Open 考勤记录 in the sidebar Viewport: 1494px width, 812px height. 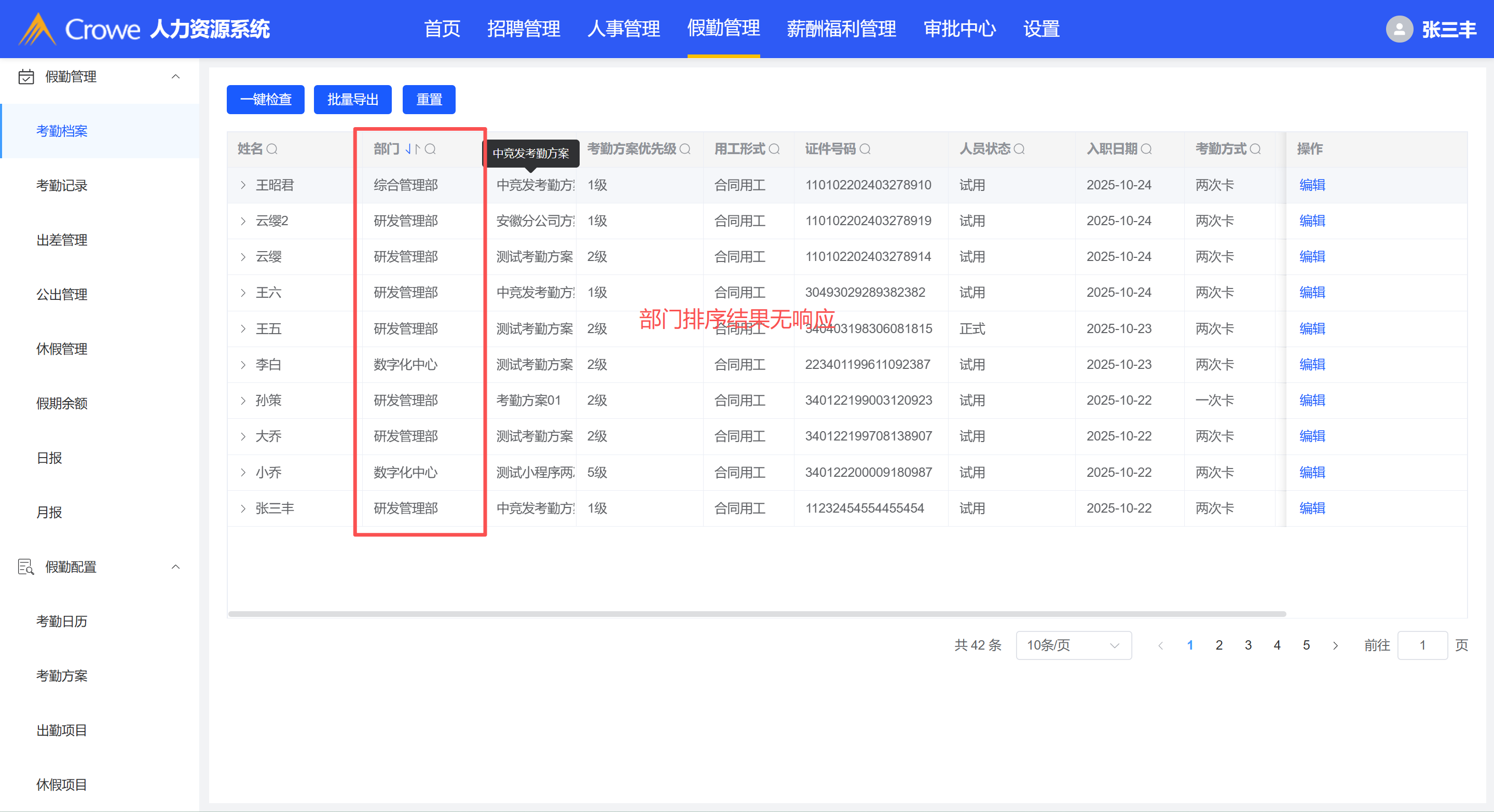[61, 186]
